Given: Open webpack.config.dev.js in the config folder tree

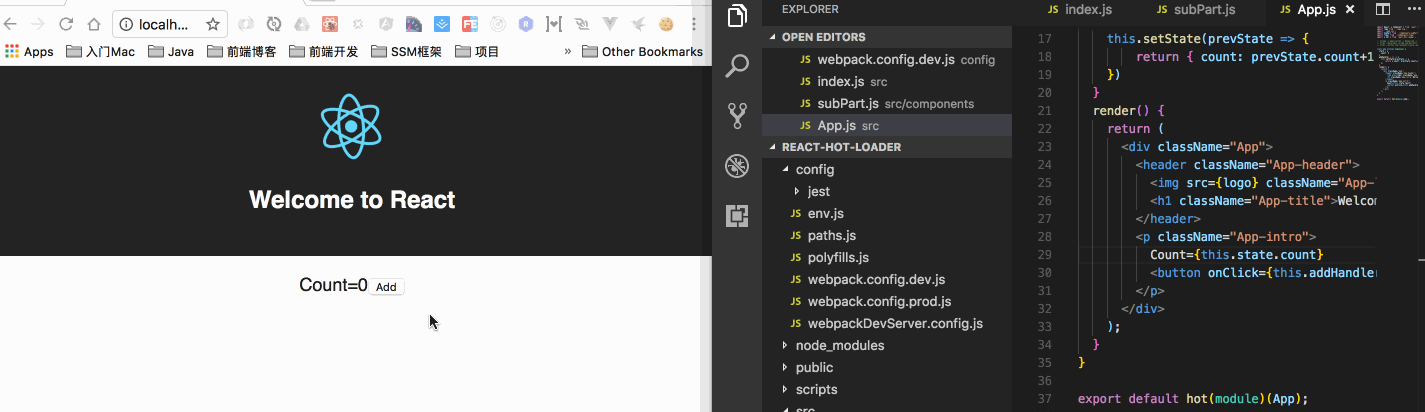Looking at the screenshot, I should pos(887,279).
